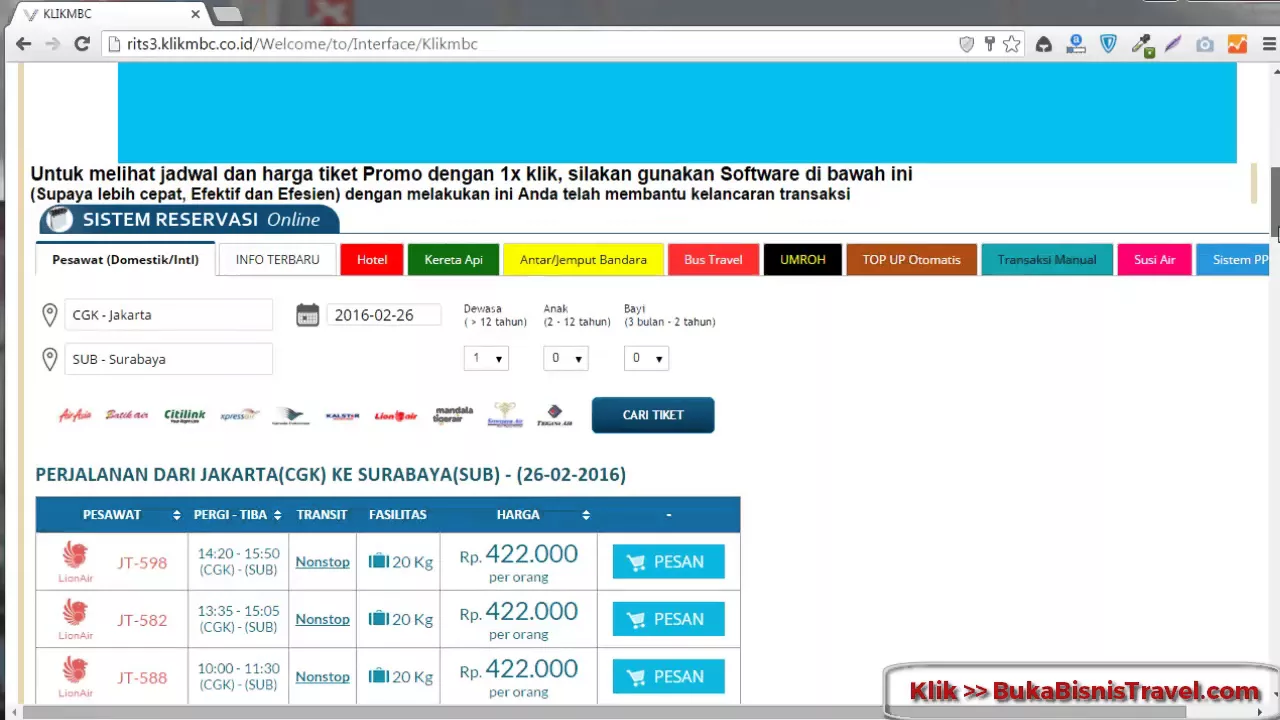Screen dimensions: 1280x720
Task: Click the browser forward arrow
Action: pos(53,44)
